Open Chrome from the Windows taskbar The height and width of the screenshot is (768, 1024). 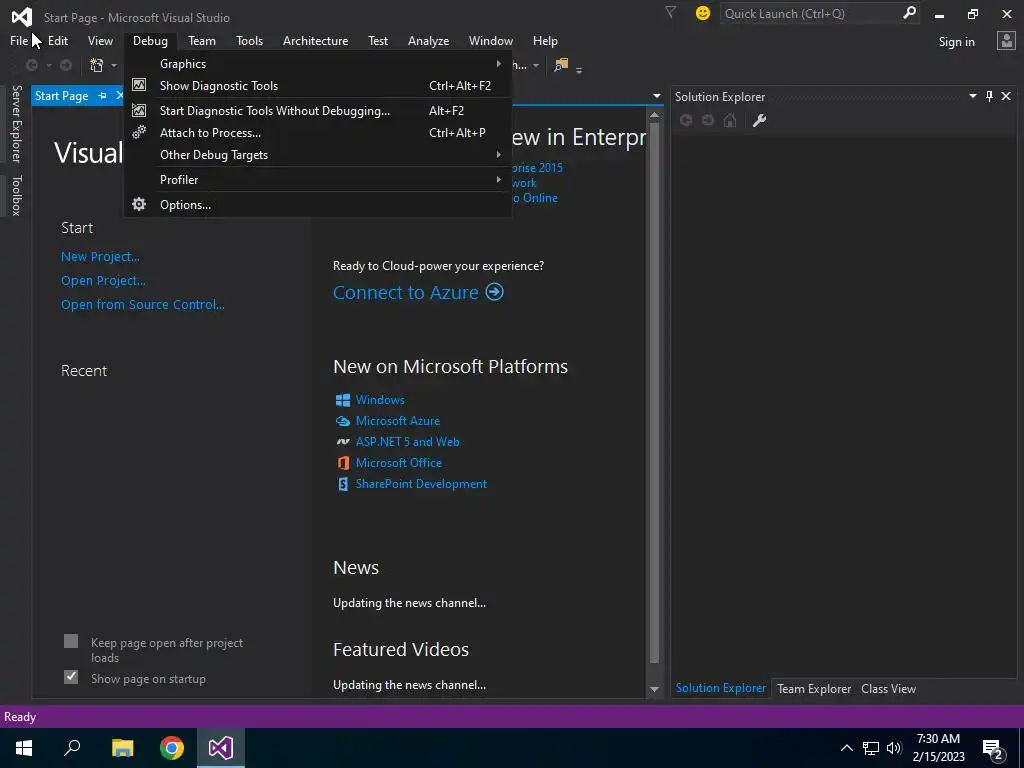pyautogui.click(x=172, y=748)
